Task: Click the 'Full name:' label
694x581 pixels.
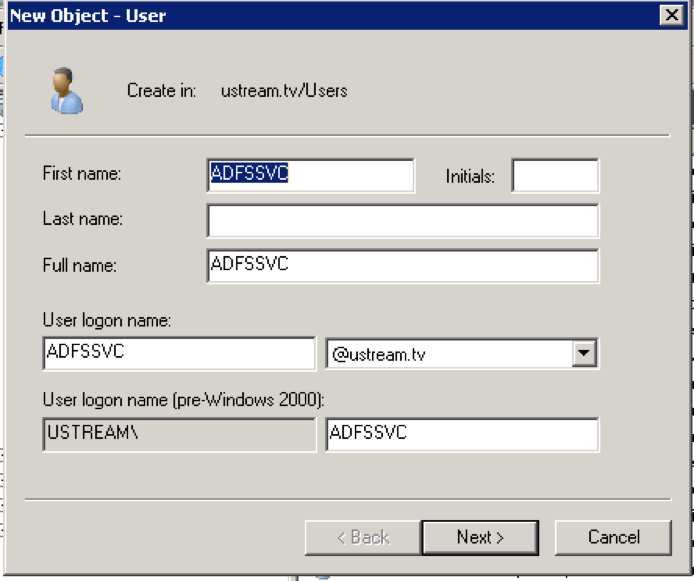Action: point(80,265)
